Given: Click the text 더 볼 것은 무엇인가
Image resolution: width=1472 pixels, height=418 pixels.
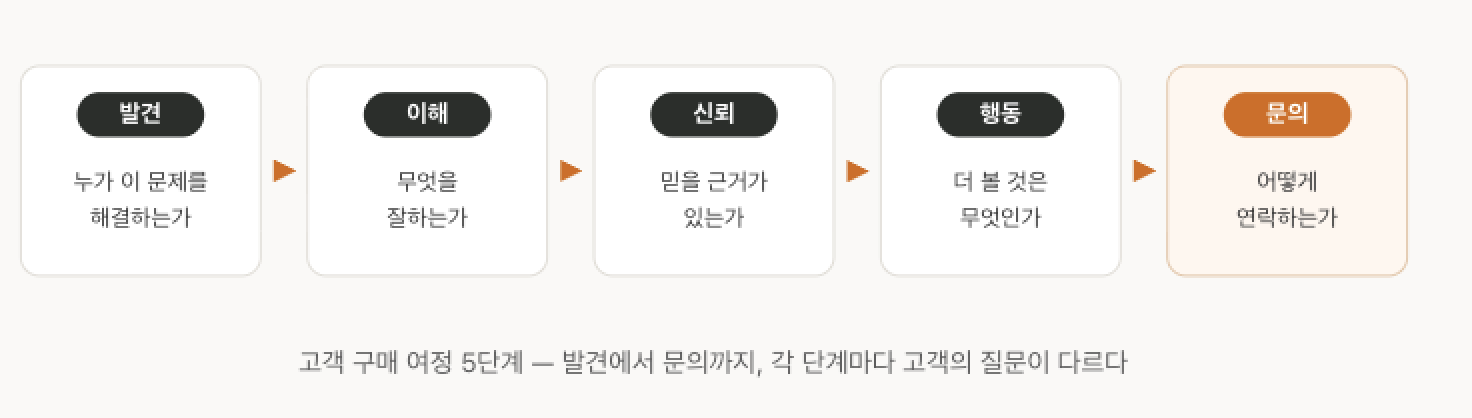Looking at the screenshot, I should point(1000,199).
